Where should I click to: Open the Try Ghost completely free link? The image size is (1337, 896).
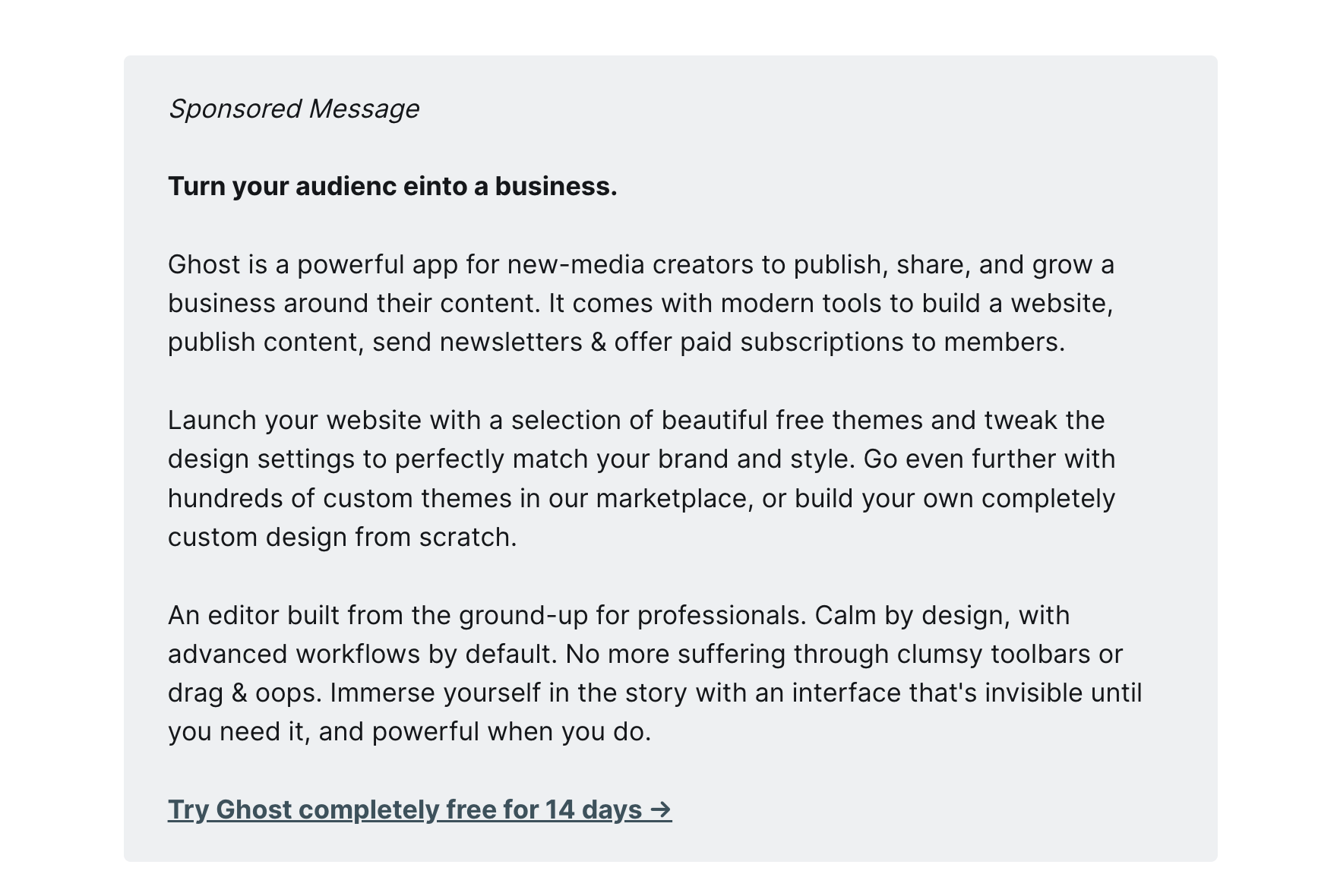419,809
